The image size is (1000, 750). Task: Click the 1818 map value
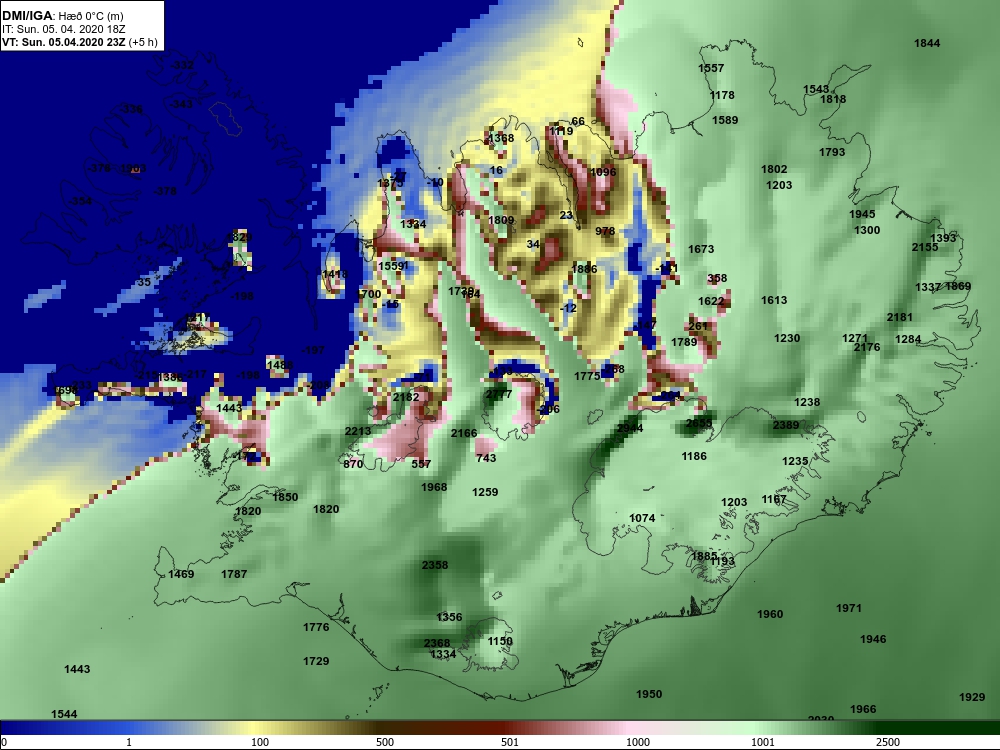coord(833,99)
